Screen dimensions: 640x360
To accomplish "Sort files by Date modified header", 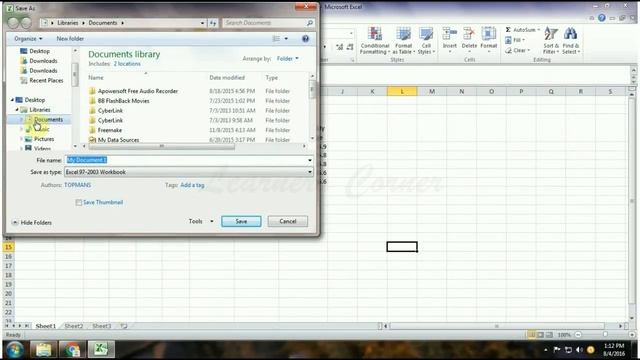I will (227, 78).
